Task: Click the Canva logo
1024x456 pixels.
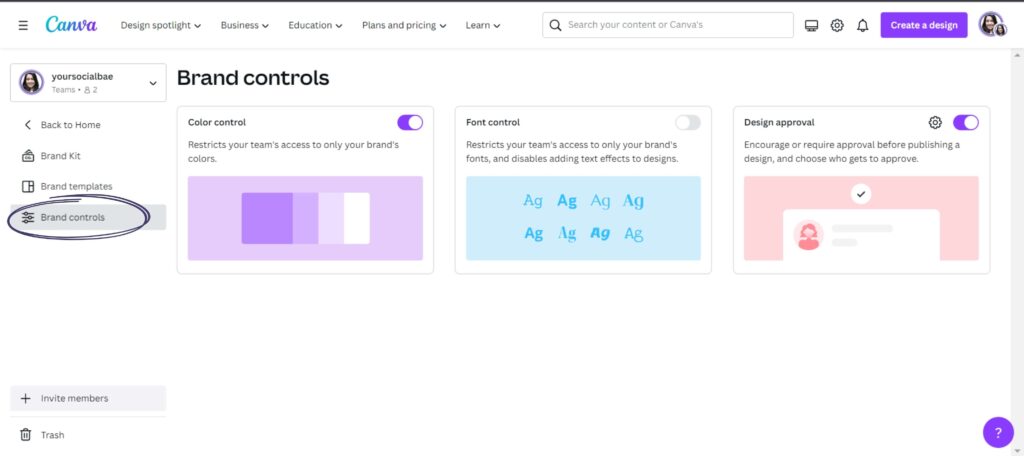Action: point(71,25)
